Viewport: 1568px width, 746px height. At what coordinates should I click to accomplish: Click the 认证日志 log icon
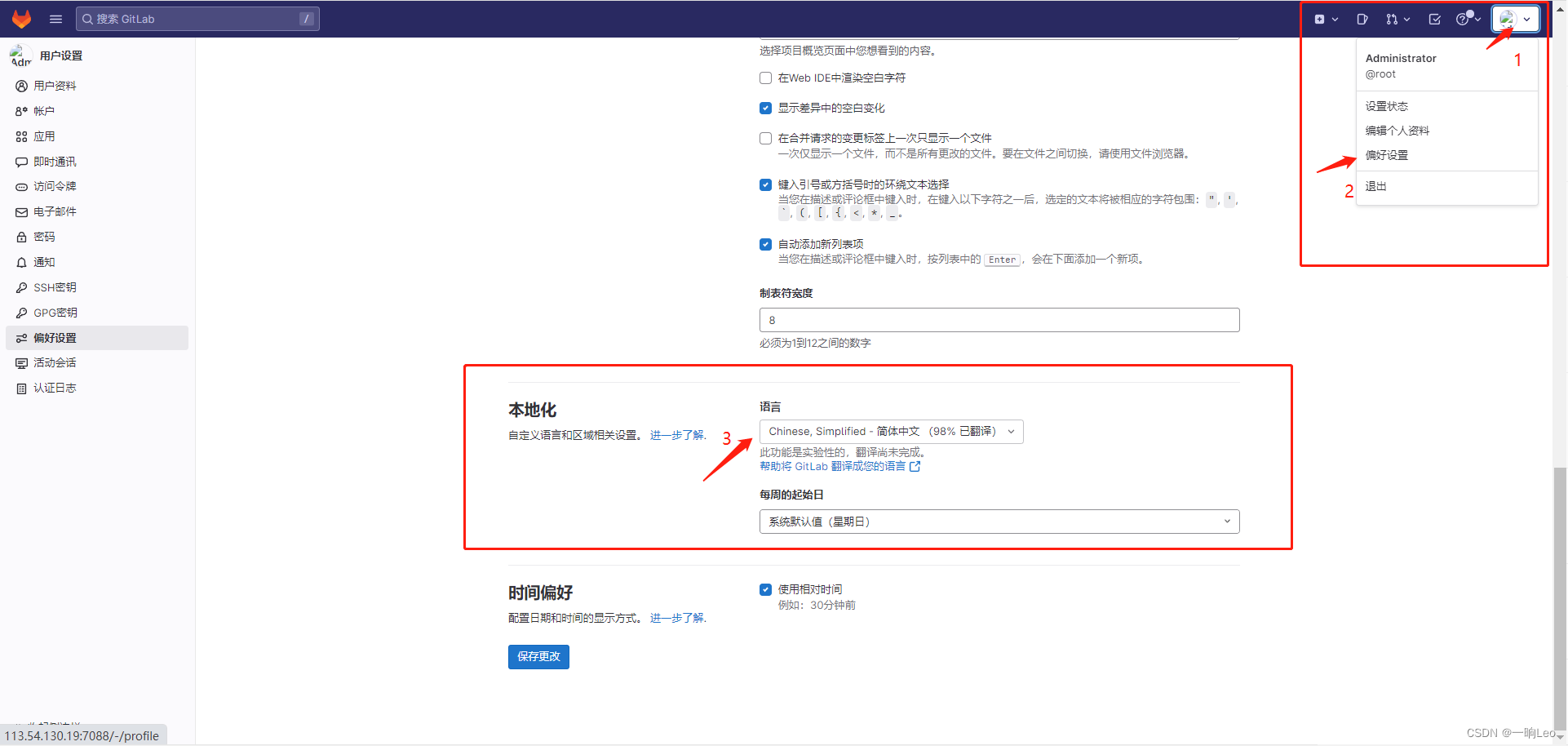(22, 389)
